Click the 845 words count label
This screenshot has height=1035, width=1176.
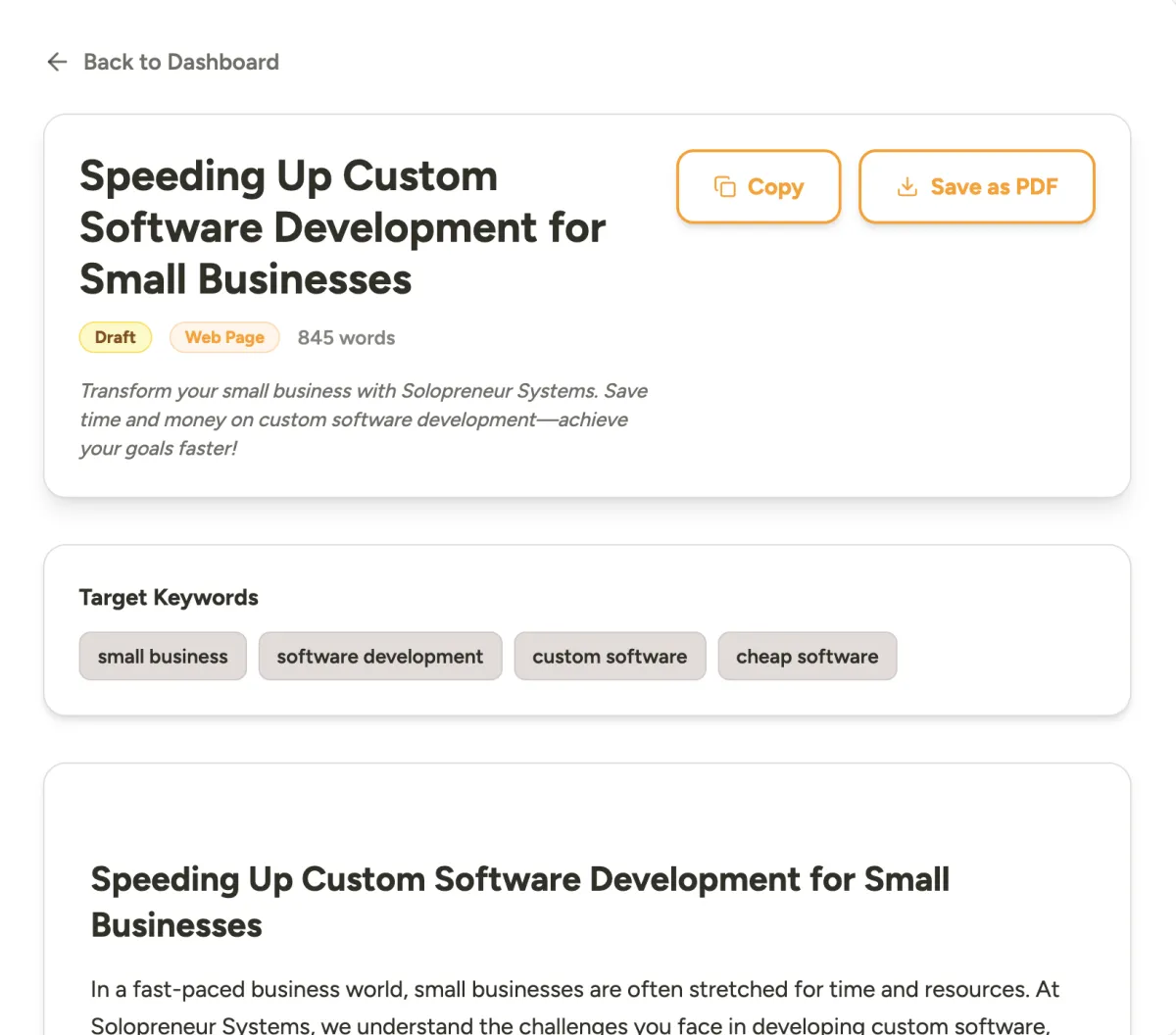[346, 337]
